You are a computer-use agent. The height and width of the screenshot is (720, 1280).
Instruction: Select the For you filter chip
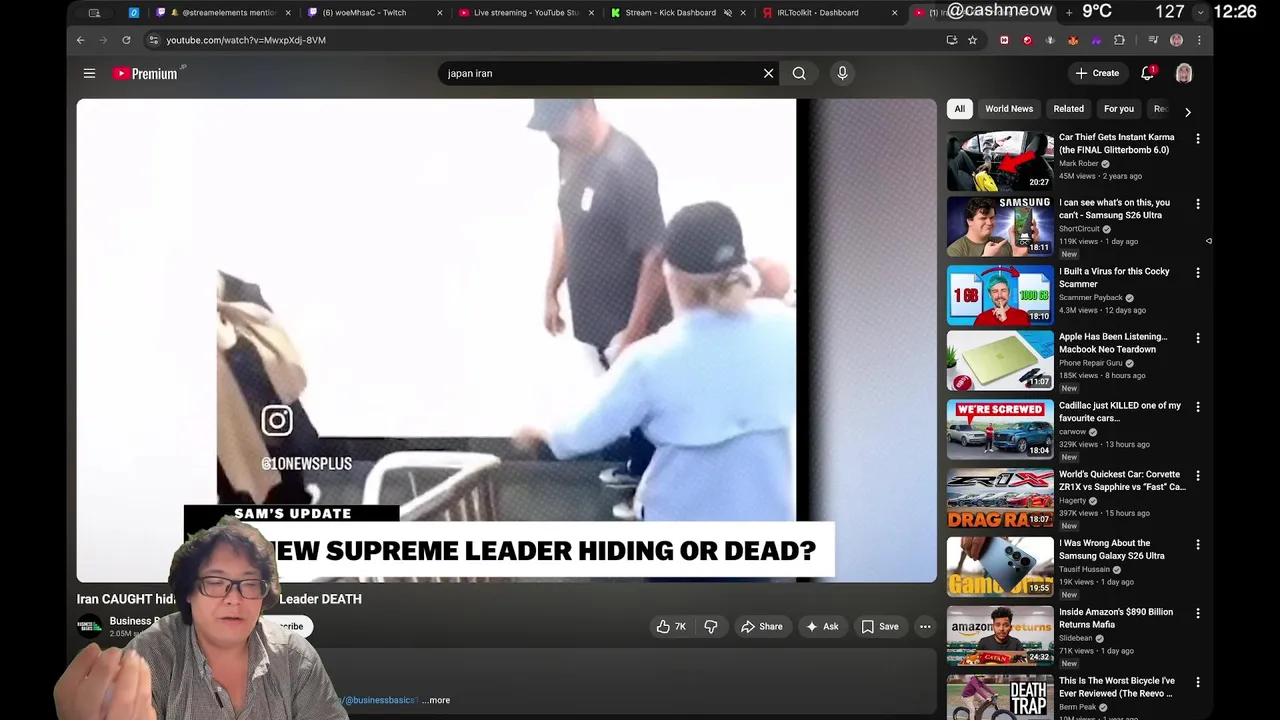1119,109
